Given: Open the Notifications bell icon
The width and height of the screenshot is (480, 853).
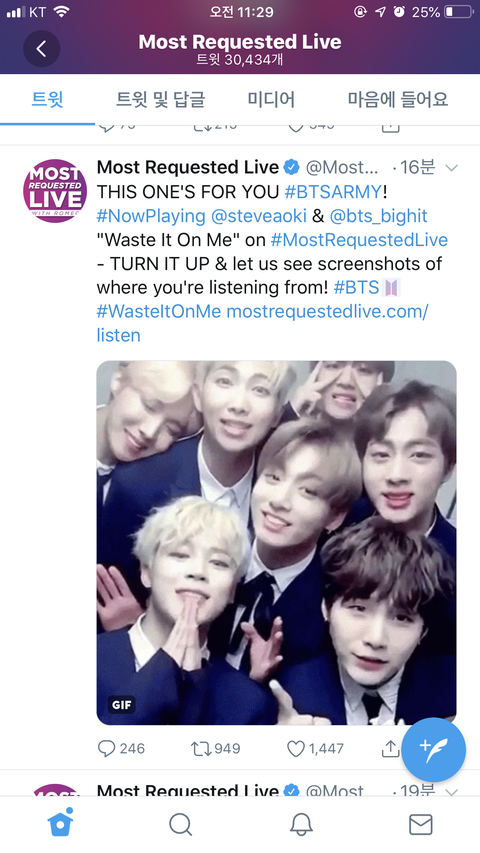Looking at the screenshot, I should [301, 825].
